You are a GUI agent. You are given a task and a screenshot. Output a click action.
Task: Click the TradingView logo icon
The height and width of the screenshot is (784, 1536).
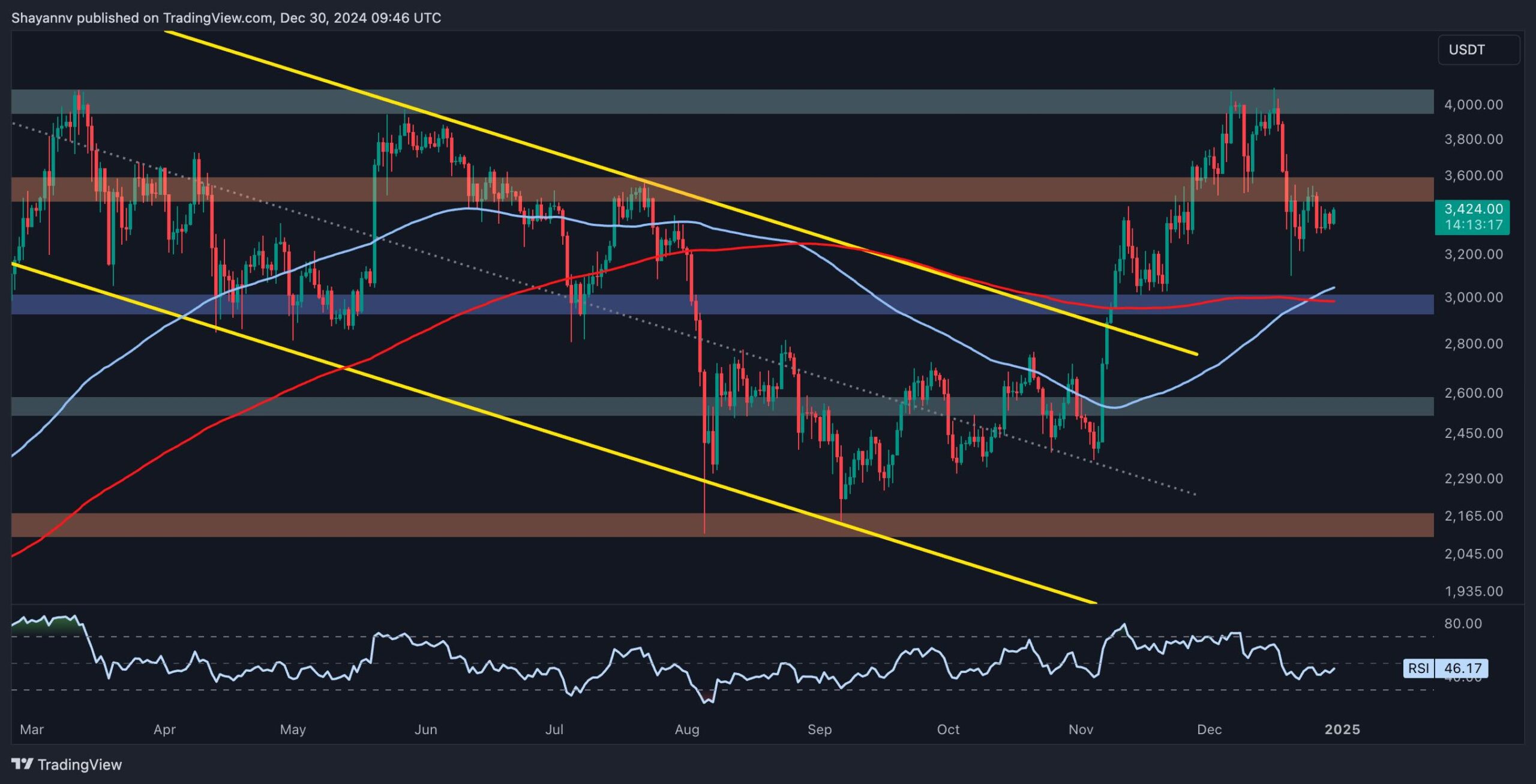(x=22, y=764)
